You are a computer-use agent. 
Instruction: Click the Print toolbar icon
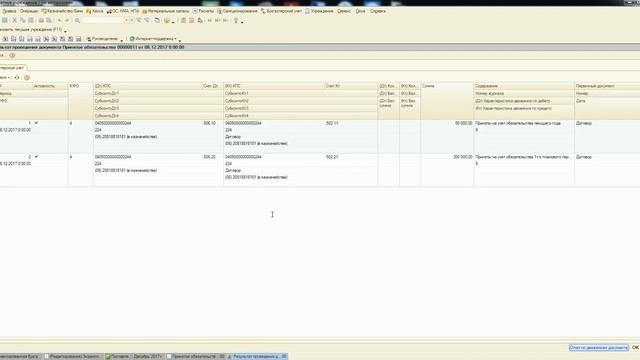[x=41, y=20]
